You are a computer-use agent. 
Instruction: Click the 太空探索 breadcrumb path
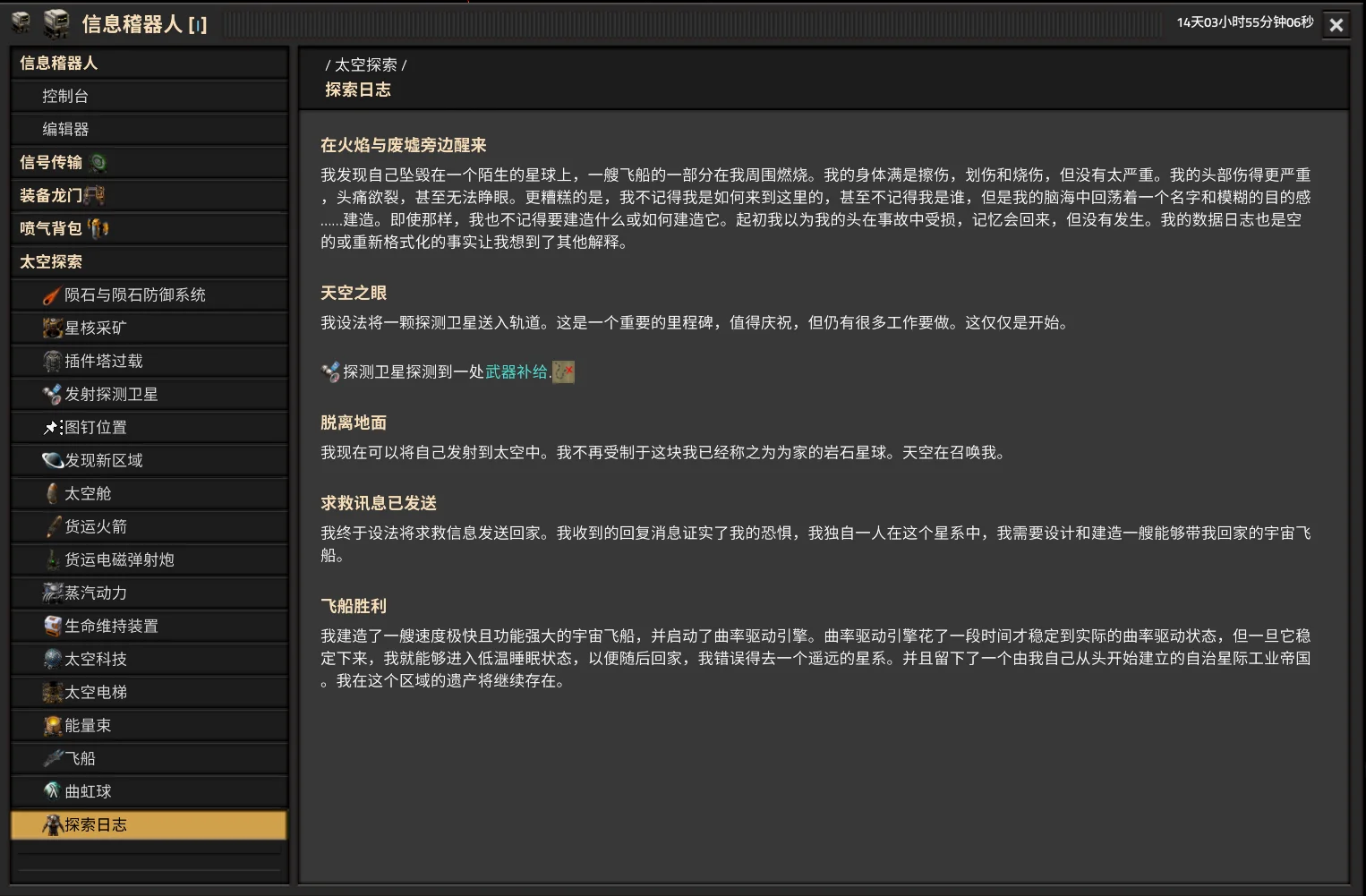(365, 65)
